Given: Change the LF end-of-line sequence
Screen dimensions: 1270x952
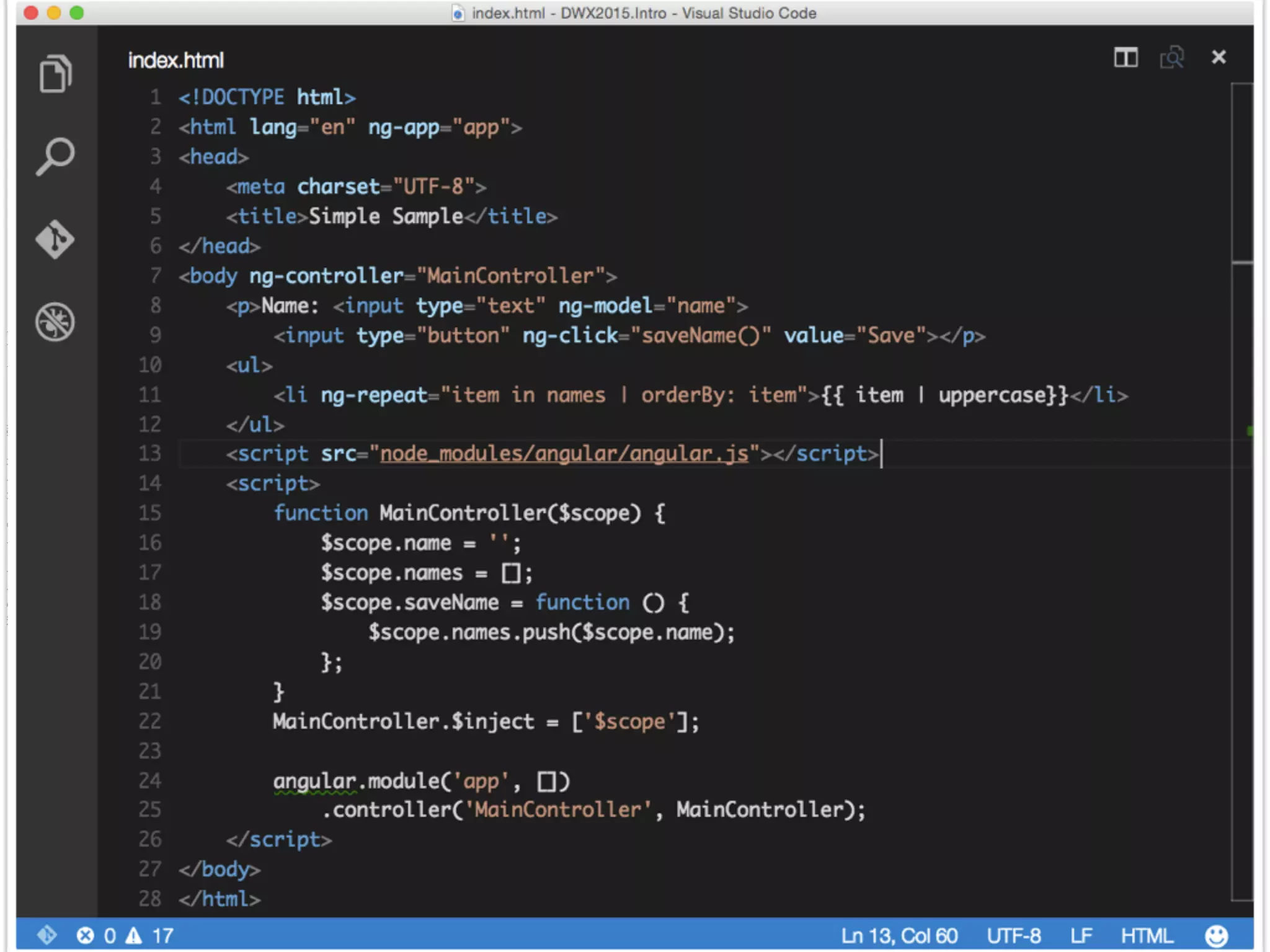Looking at the screenshot, I should [1081, 935].
